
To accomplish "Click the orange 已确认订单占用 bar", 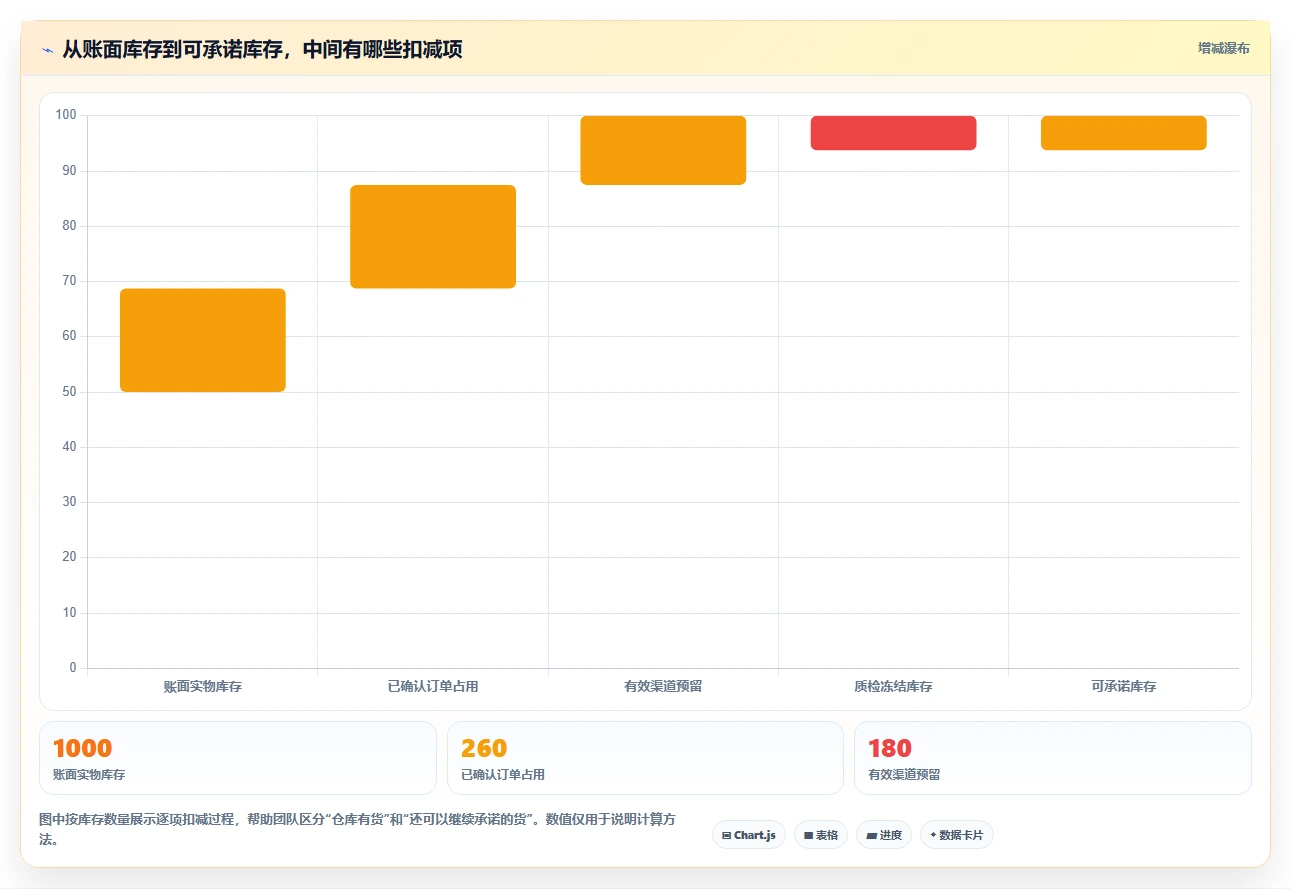I will (433, 237).
